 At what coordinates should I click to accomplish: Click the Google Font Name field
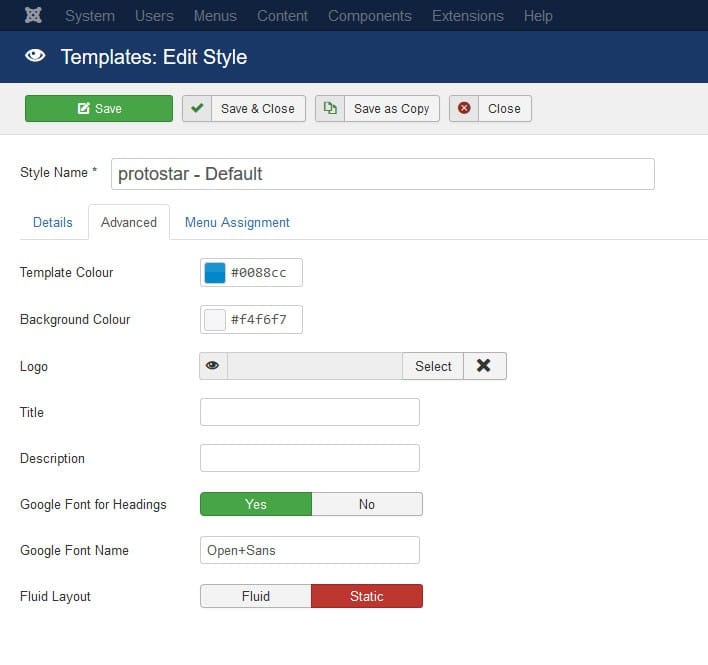(310, 550)
